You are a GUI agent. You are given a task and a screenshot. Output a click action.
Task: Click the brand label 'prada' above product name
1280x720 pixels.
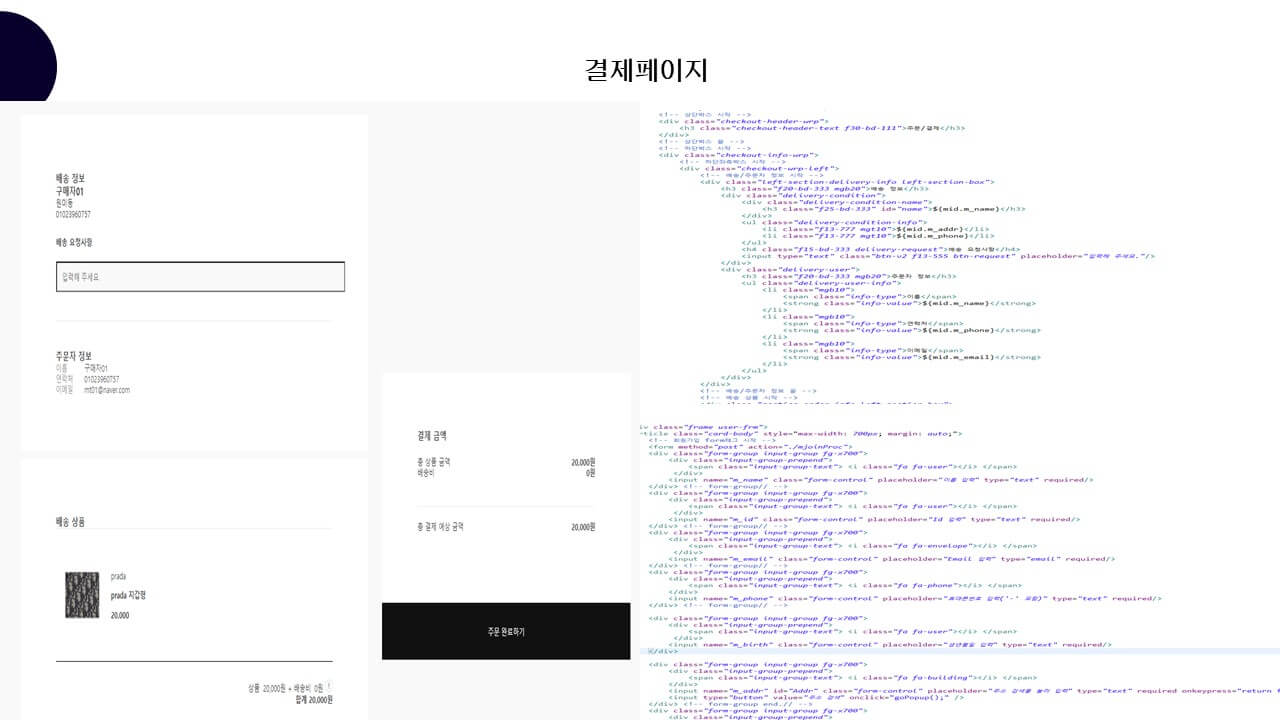click(118, 577)
